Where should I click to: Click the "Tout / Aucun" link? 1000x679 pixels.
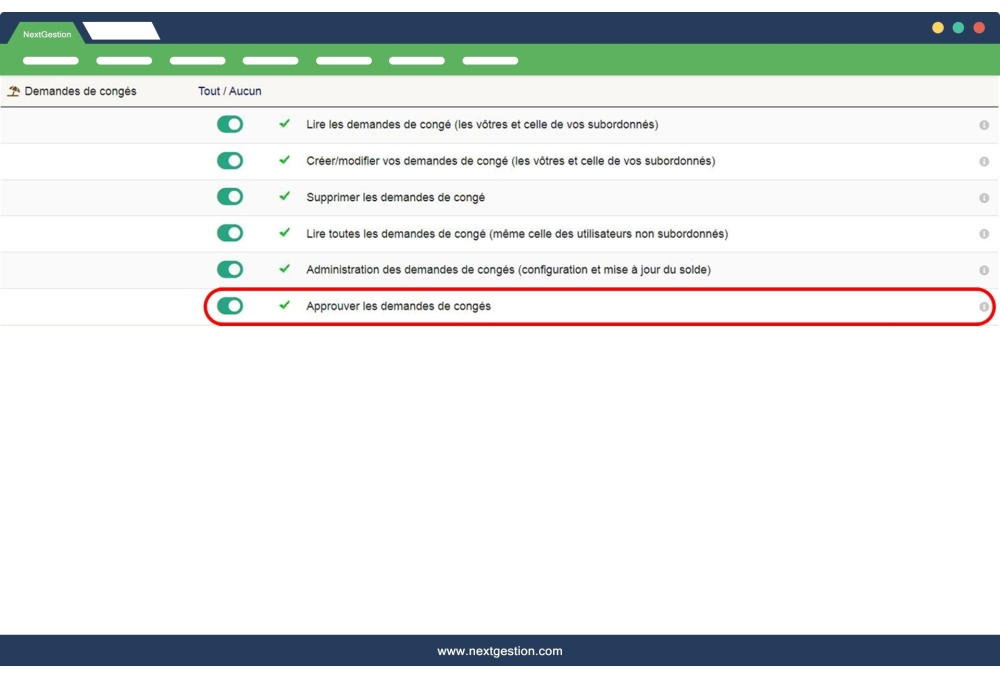pos(229,90)
